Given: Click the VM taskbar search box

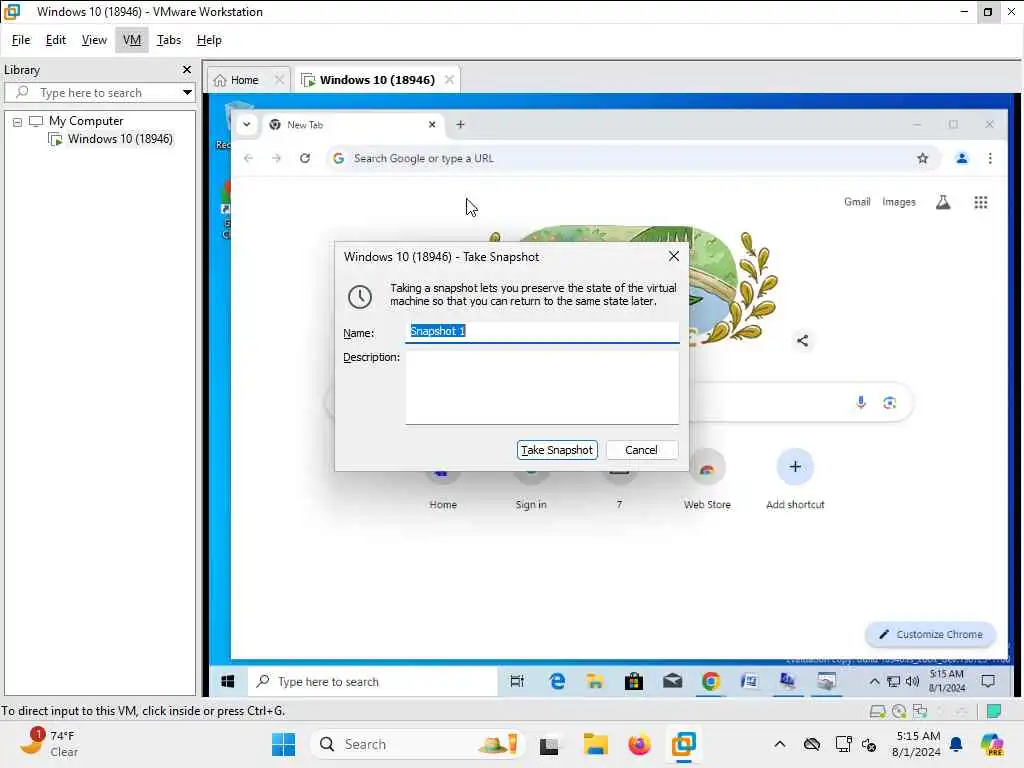Looking at the screenshot, I should (372, 682).
